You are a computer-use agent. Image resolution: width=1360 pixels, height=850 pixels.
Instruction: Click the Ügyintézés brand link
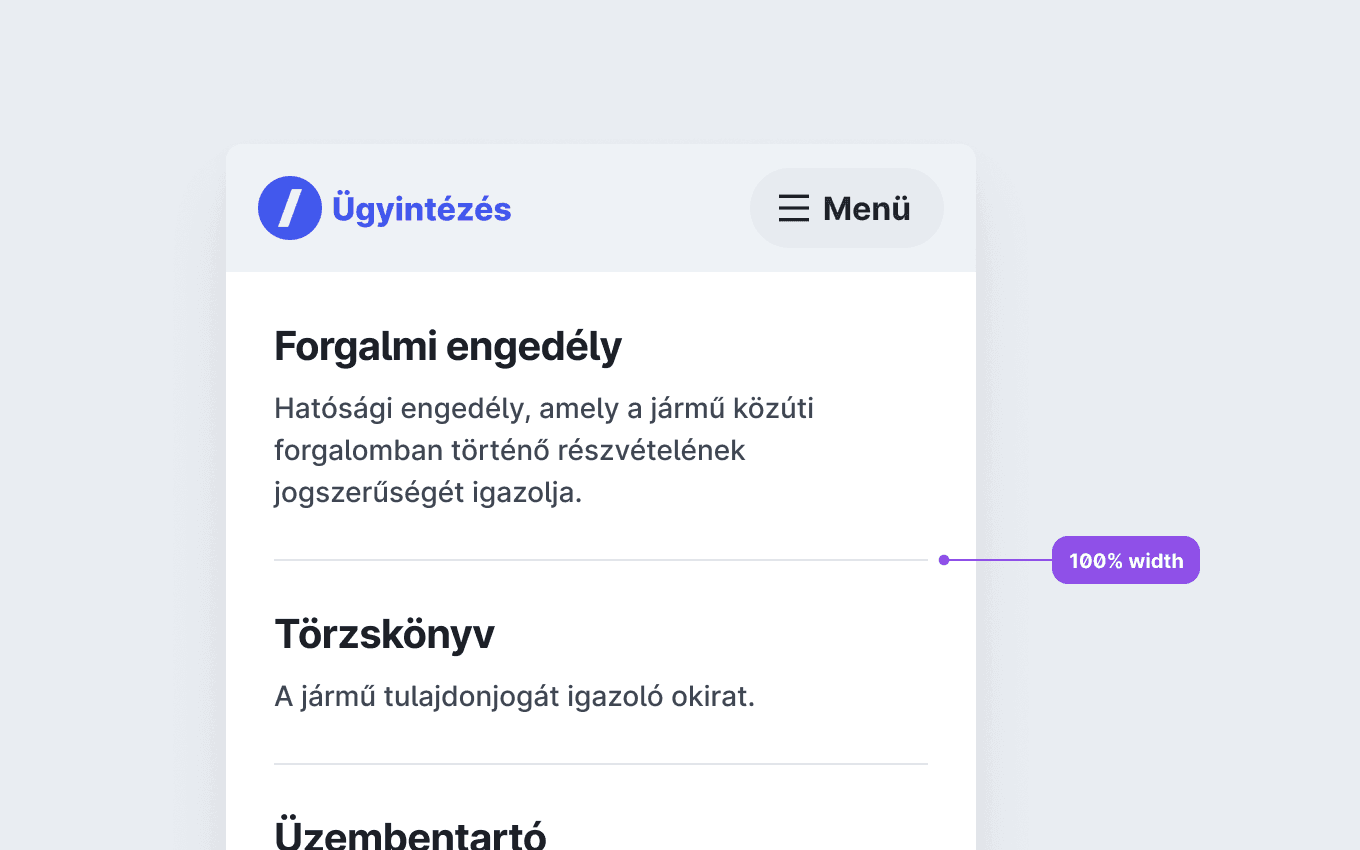click(385, 208)
